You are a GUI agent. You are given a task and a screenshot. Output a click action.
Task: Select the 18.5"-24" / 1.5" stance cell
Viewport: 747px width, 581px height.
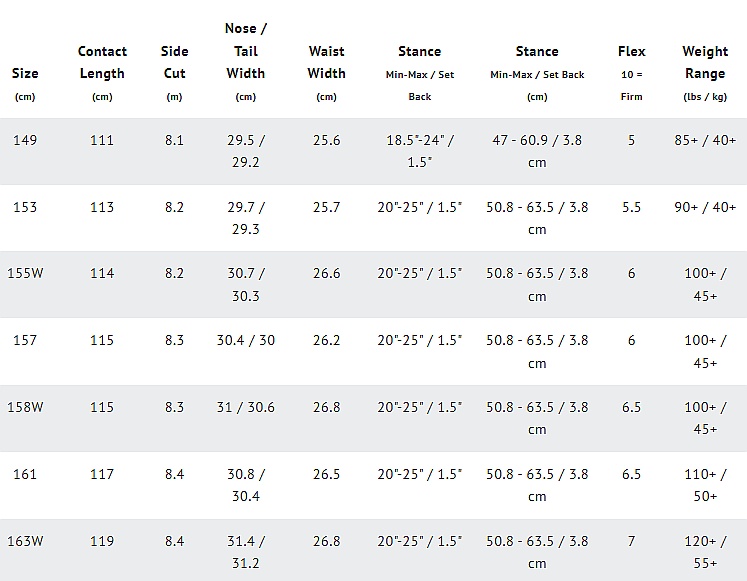tap(420, 151)
